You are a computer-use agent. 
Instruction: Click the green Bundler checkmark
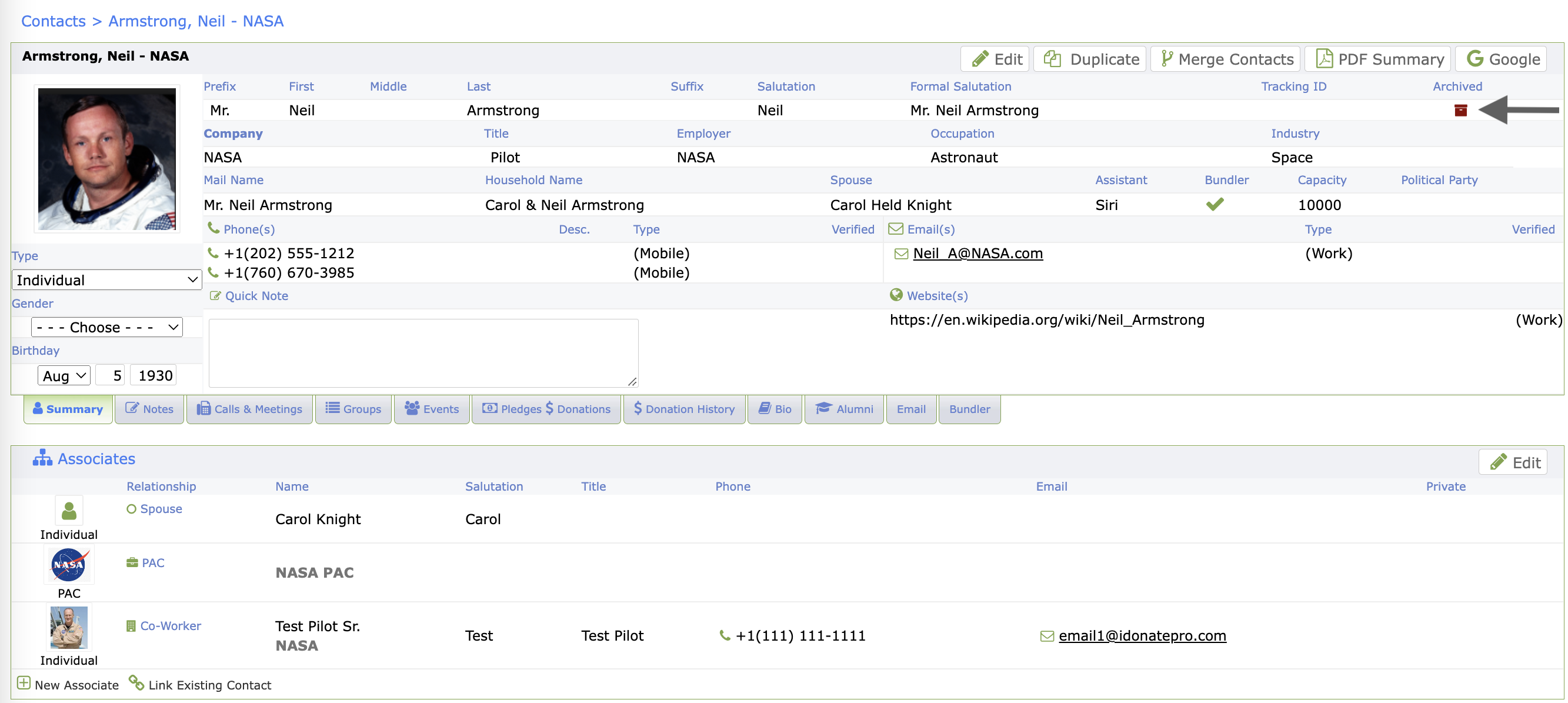(x=1215, y=205)
